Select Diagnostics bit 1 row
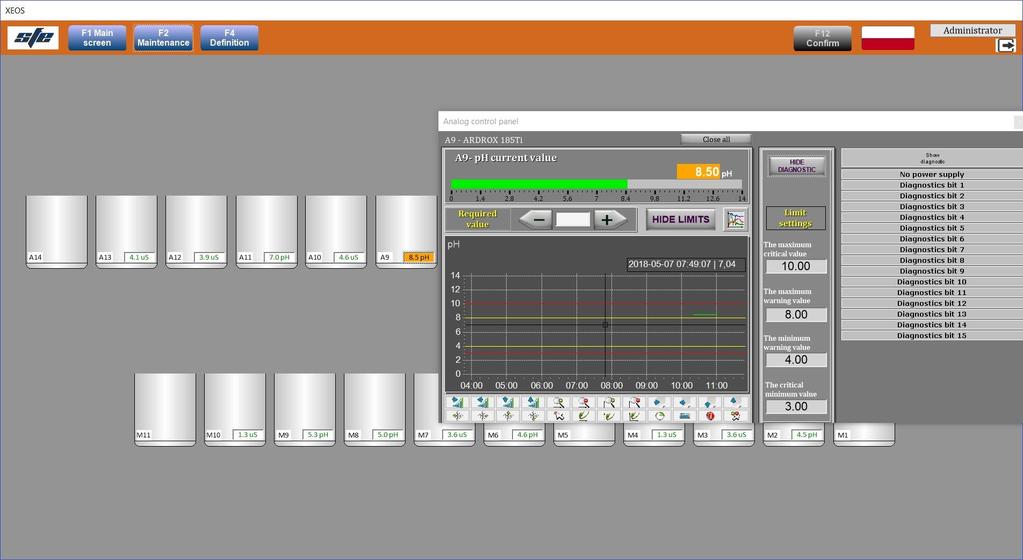 pyautogui.click(x=932, y=185)
